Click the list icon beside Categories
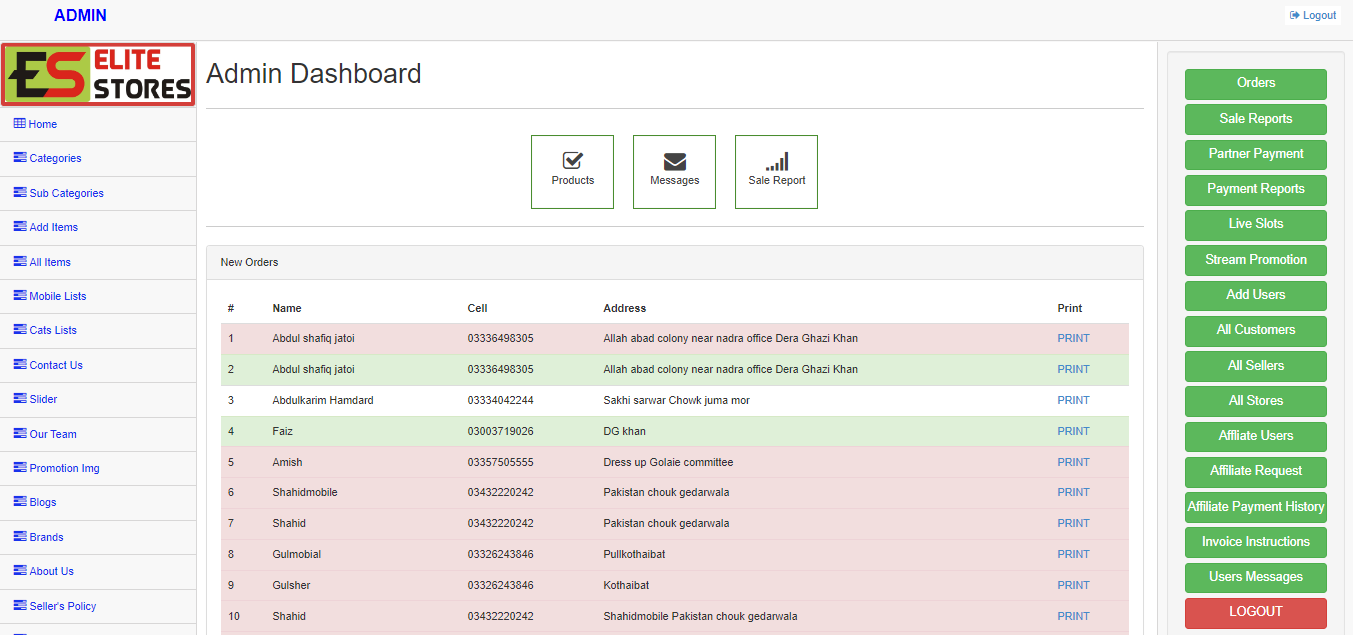The height and width of the screenshot is (635, 1353). [20, 157]
